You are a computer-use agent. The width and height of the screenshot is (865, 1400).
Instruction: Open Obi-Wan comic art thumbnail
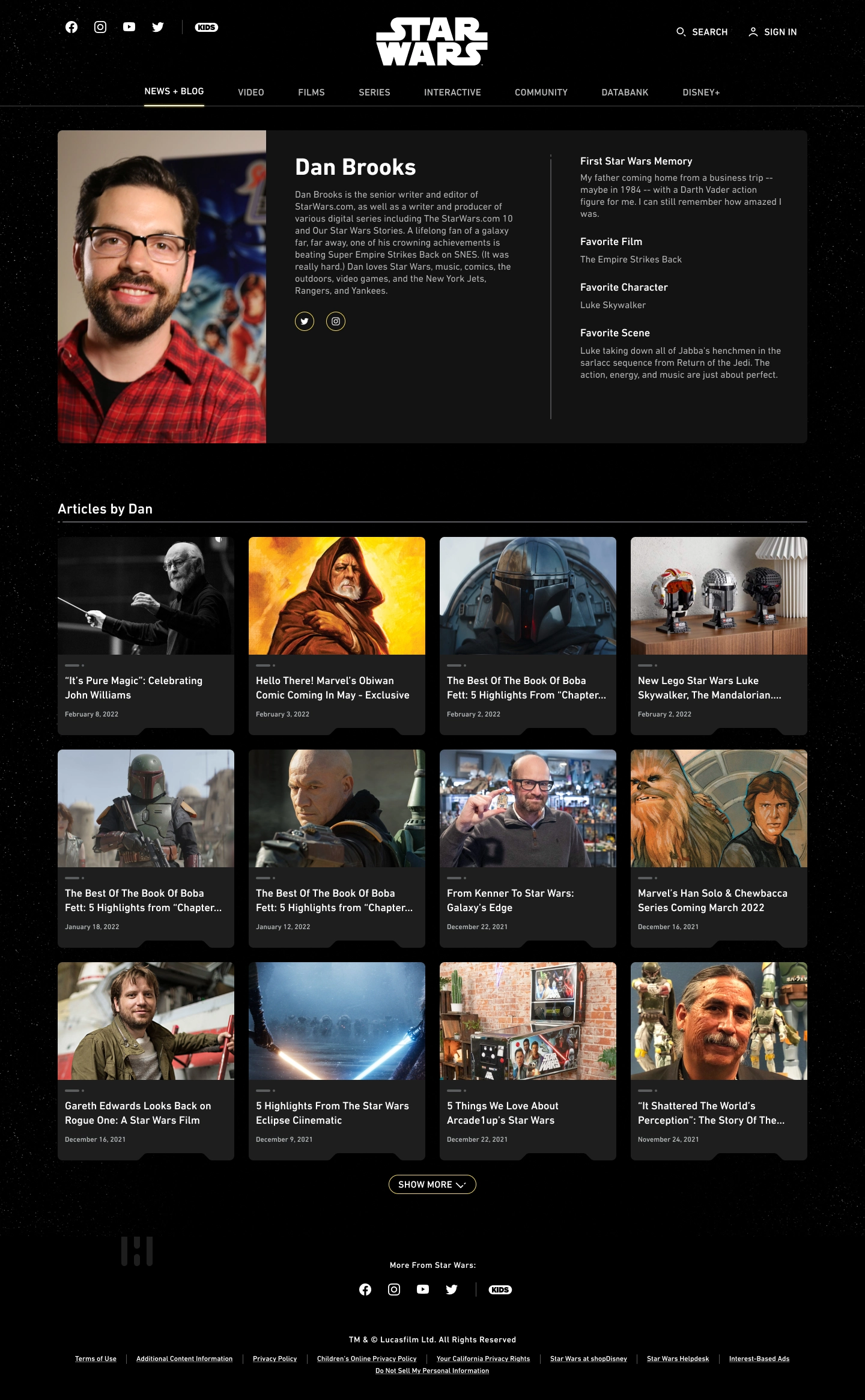click(x=337, y=596)
